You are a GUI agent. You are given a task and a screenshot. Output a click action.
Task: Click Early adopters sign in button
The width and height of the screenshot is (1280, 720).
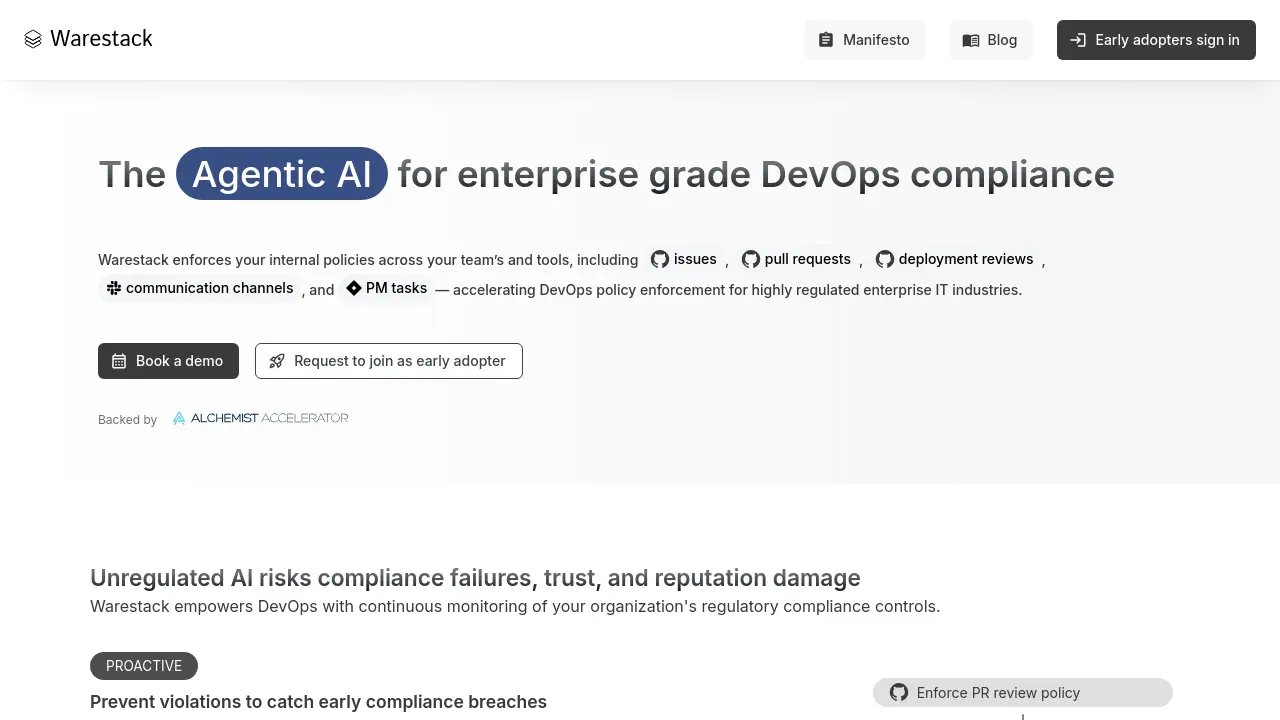pyautogui.click(x=1156, y=40)
